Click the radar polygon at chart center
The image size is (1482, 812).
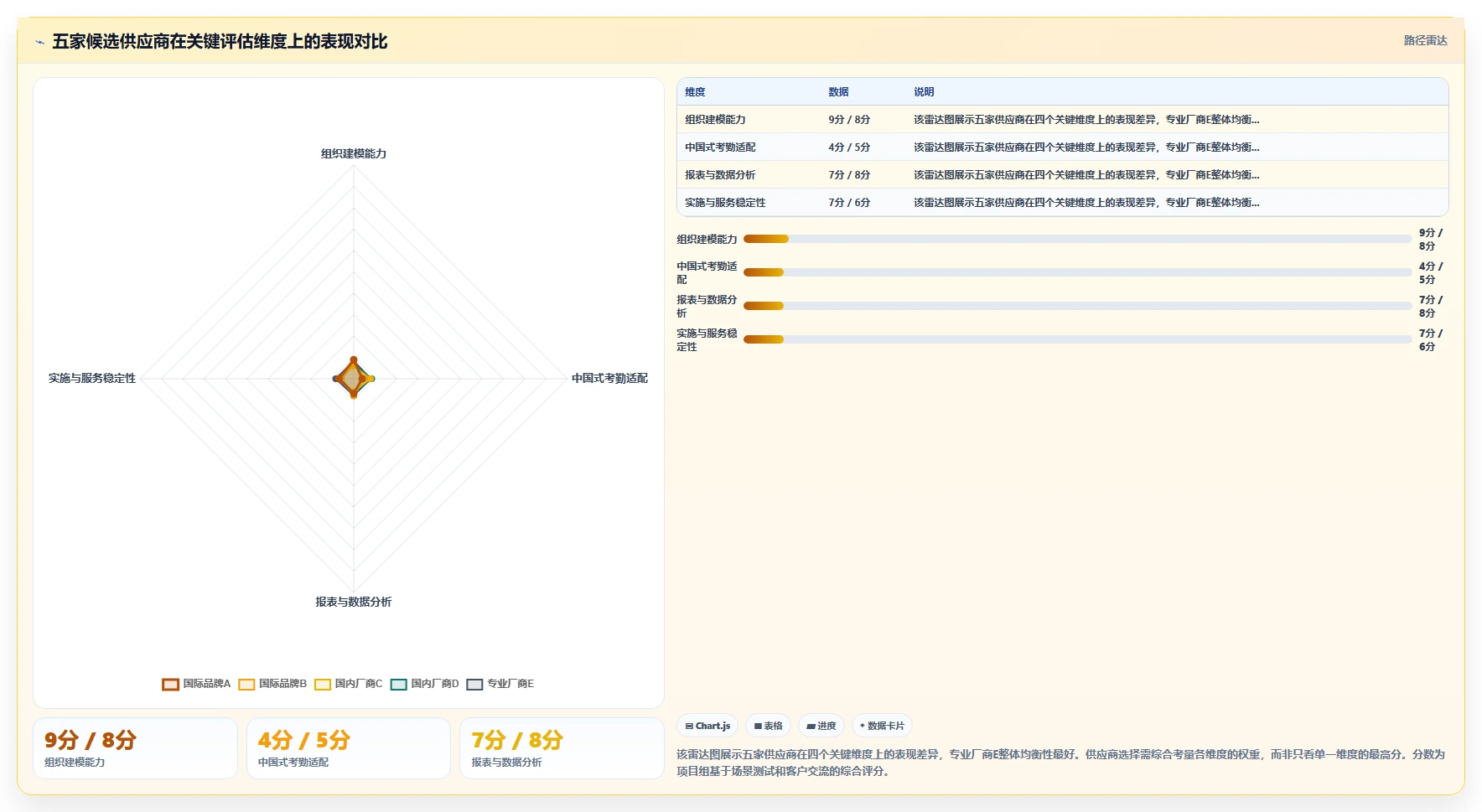[x=353, y=378]
